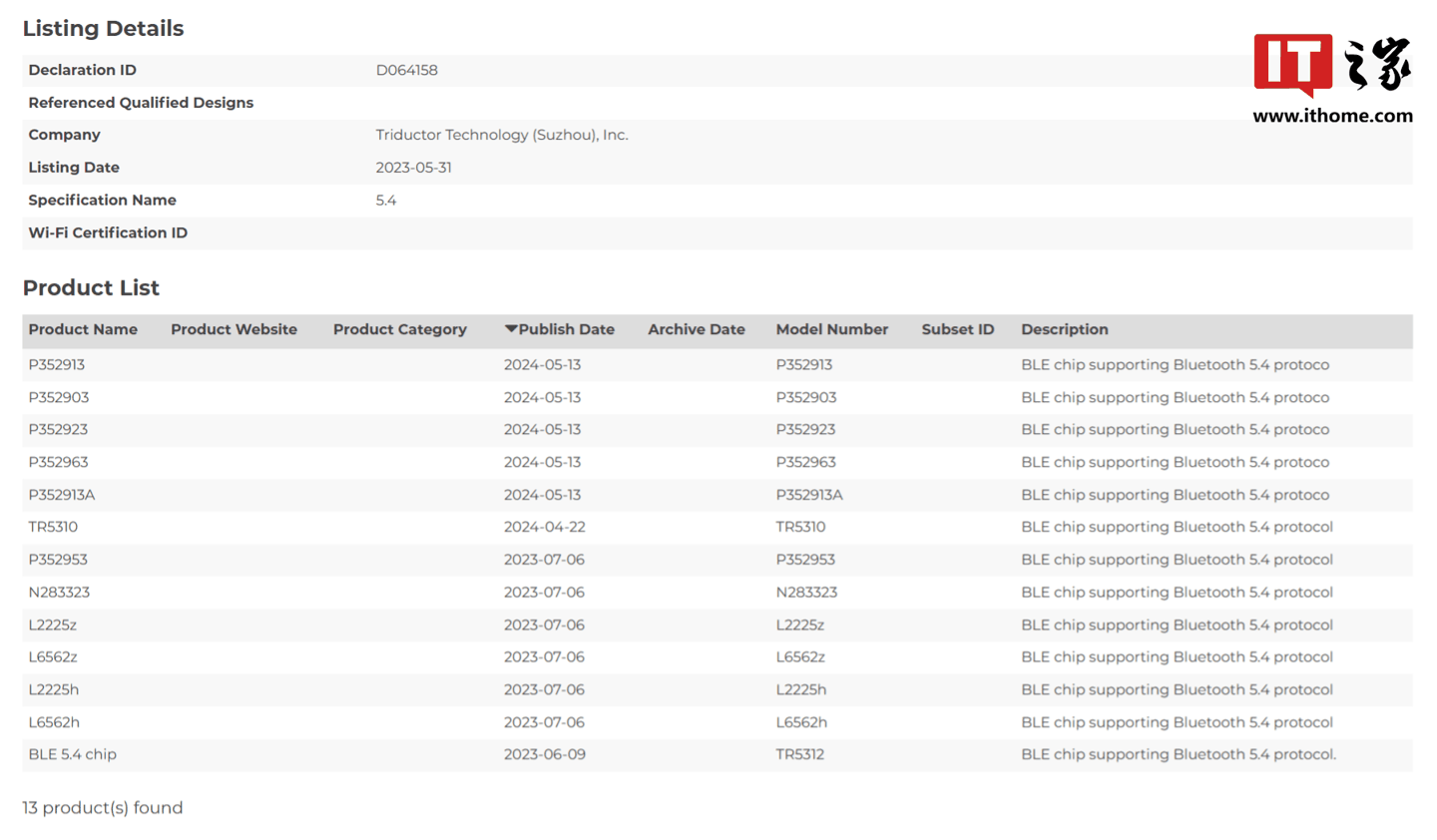Screen dimensions: 1437x840
Task: Click the 13 product(s) found text
Action: coord(103,808)
